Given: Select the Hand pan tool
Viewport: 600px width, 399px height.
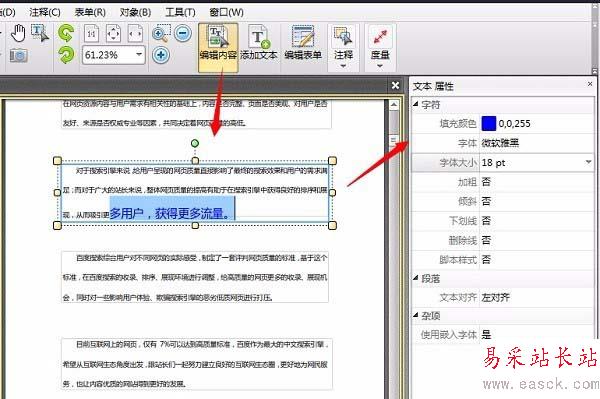Looking at the screenshot, I should pyautogui.click(x=18, y=34).
